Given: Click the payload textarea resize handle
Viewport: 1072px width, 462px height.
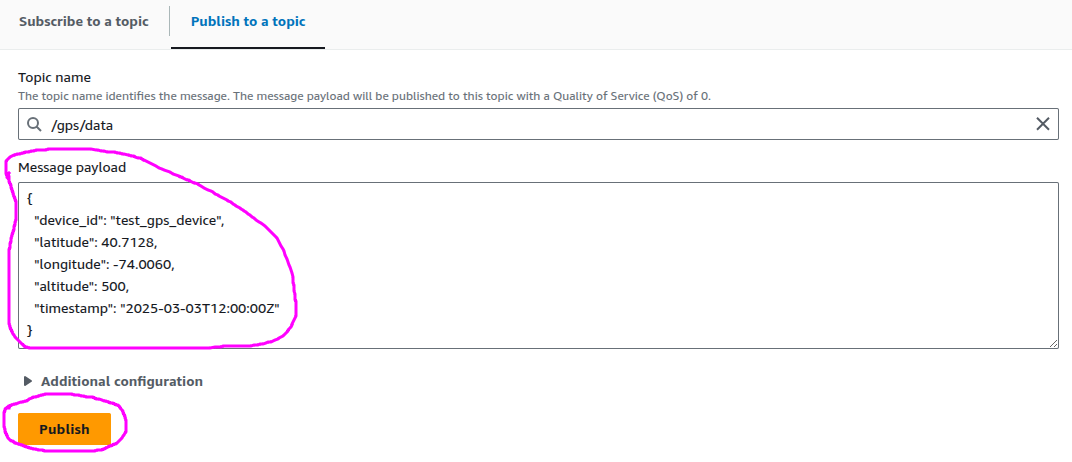Looking at the screenshot, I should [x=1053, y=343].
